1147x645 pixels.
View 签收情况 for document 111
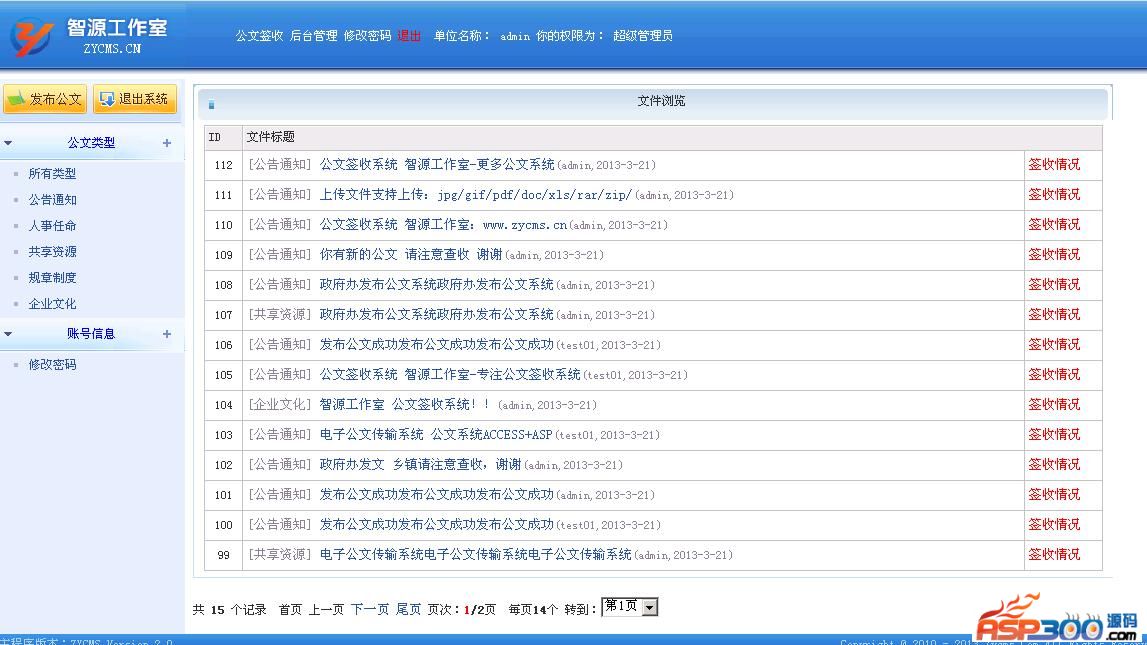(1054, 195)
